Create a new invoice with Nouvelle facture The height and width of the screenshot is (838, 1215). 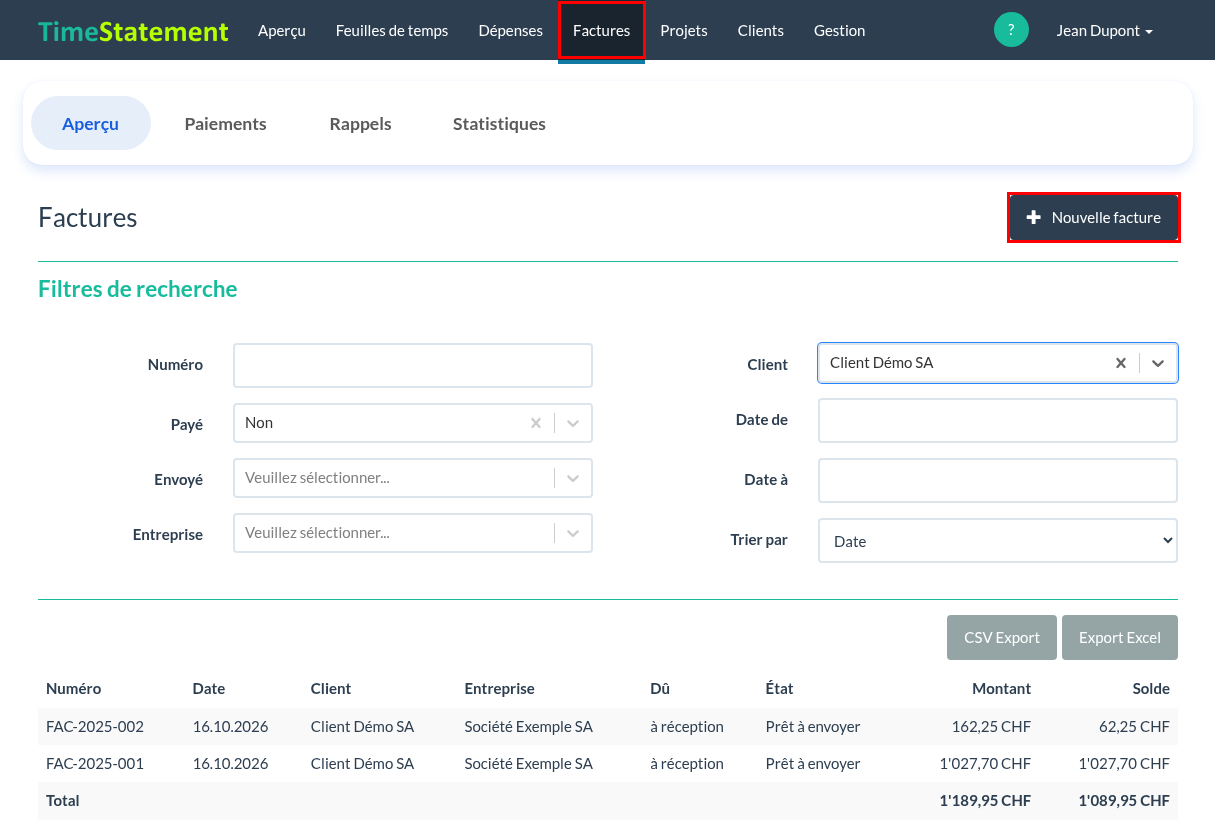(x=1094, y=217)
